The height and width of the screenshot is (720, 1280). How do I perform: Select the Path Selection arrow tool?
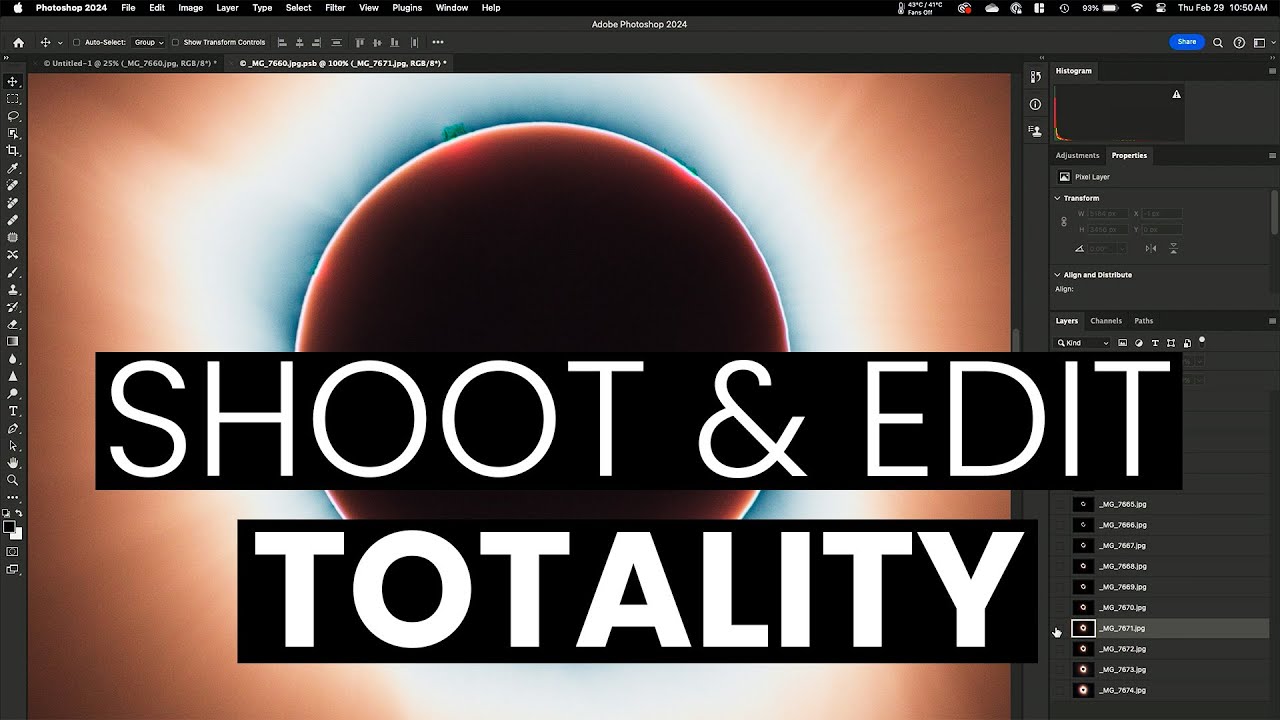(13, 445)
